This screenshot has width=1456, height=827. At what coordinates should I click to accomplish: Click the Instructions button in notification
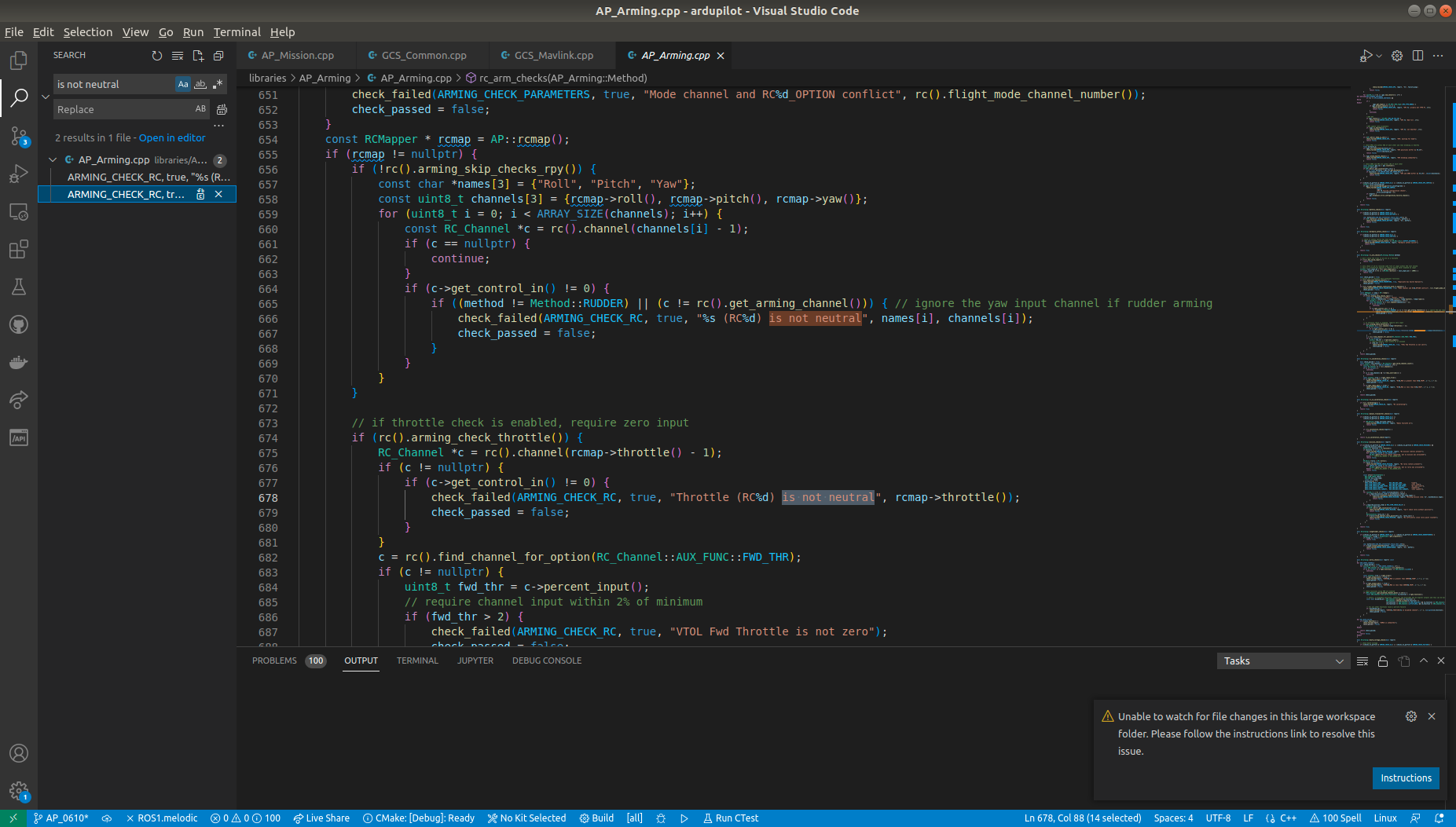click(1405, 778)
